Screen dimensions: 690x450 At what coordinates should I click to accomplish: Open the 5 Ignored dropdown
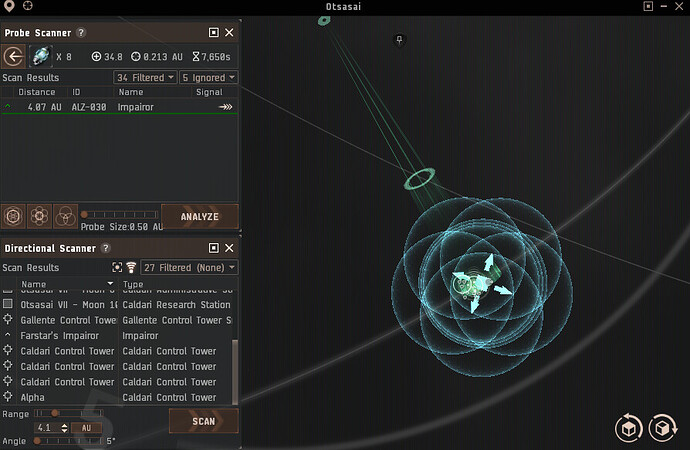[209, 77]
